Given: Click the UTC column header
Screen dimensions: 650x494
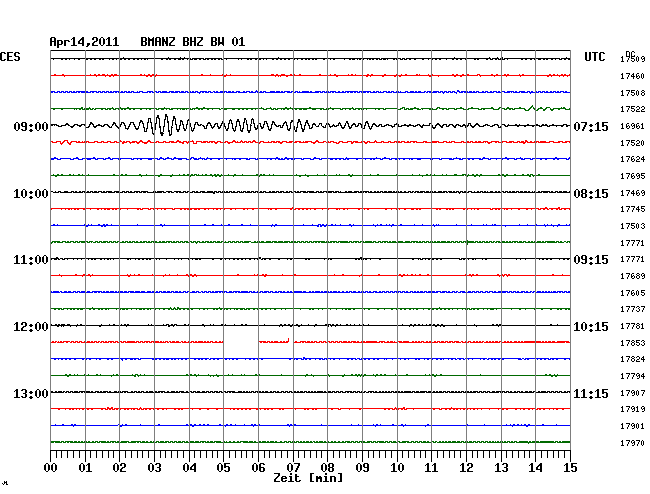Looking at the screenshot, I should tap(595, 57).
